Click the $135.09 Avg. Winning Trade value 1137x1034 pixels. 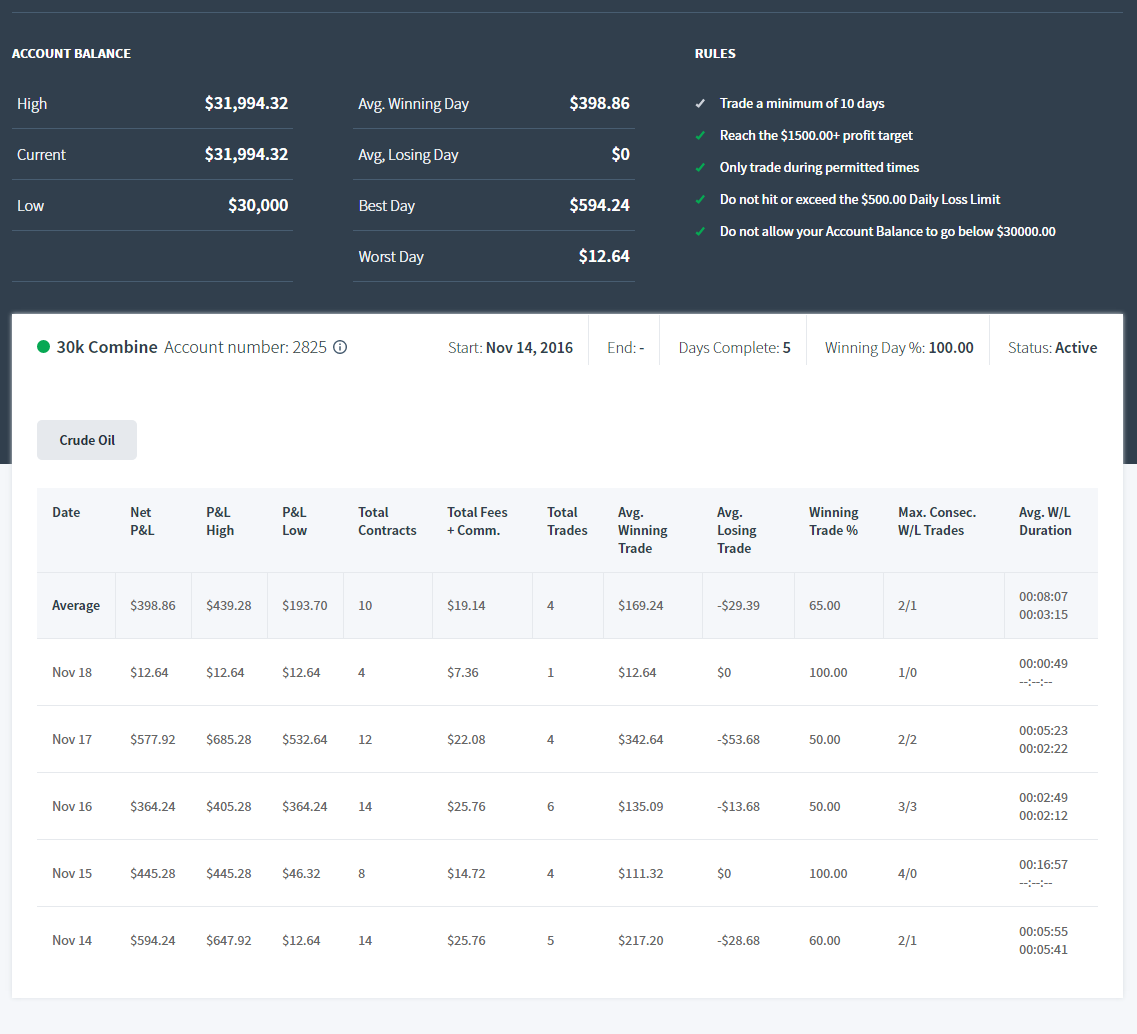640,806
